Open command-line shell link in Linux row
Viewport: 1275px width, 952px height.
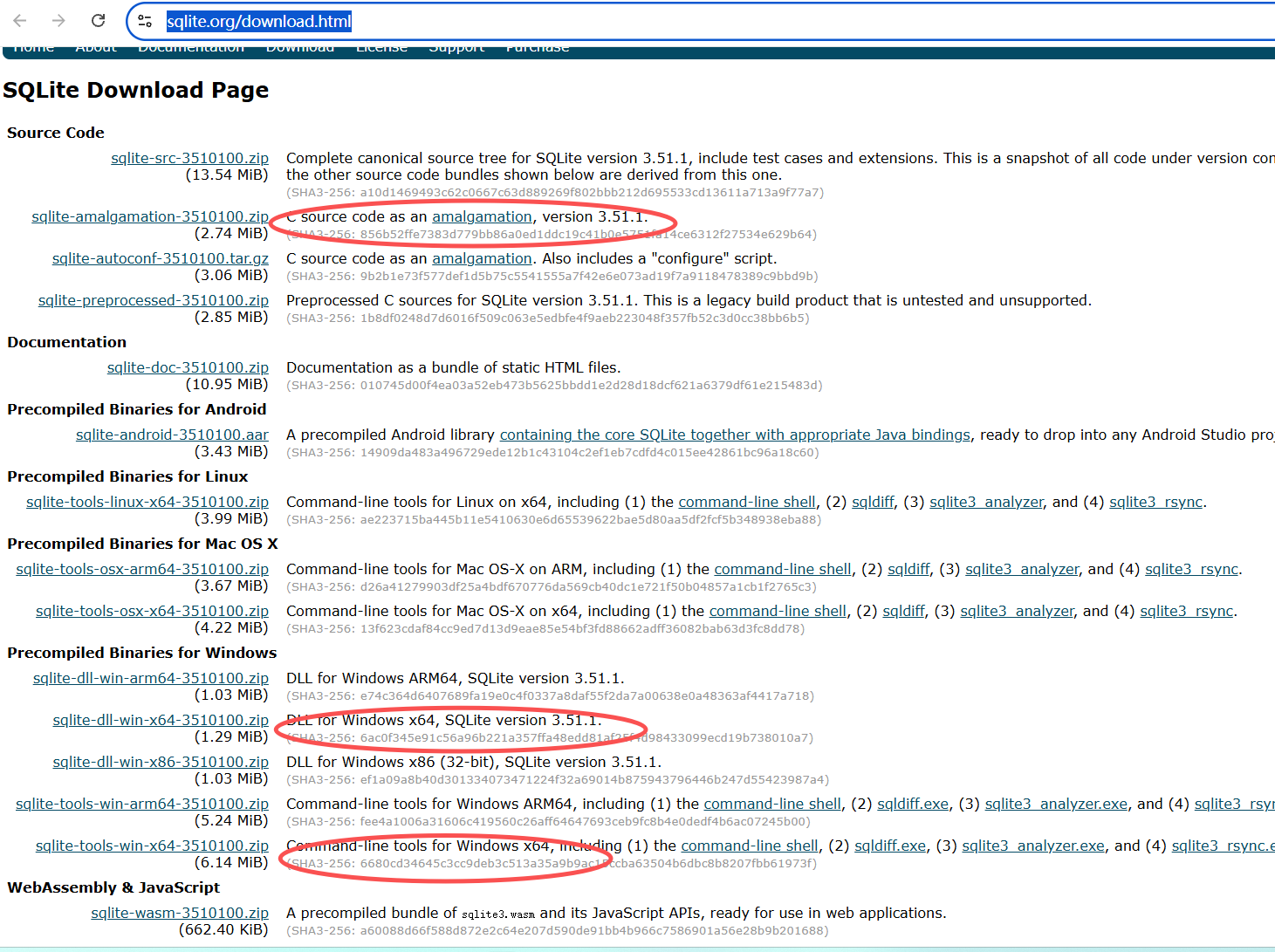coord(747,502)
